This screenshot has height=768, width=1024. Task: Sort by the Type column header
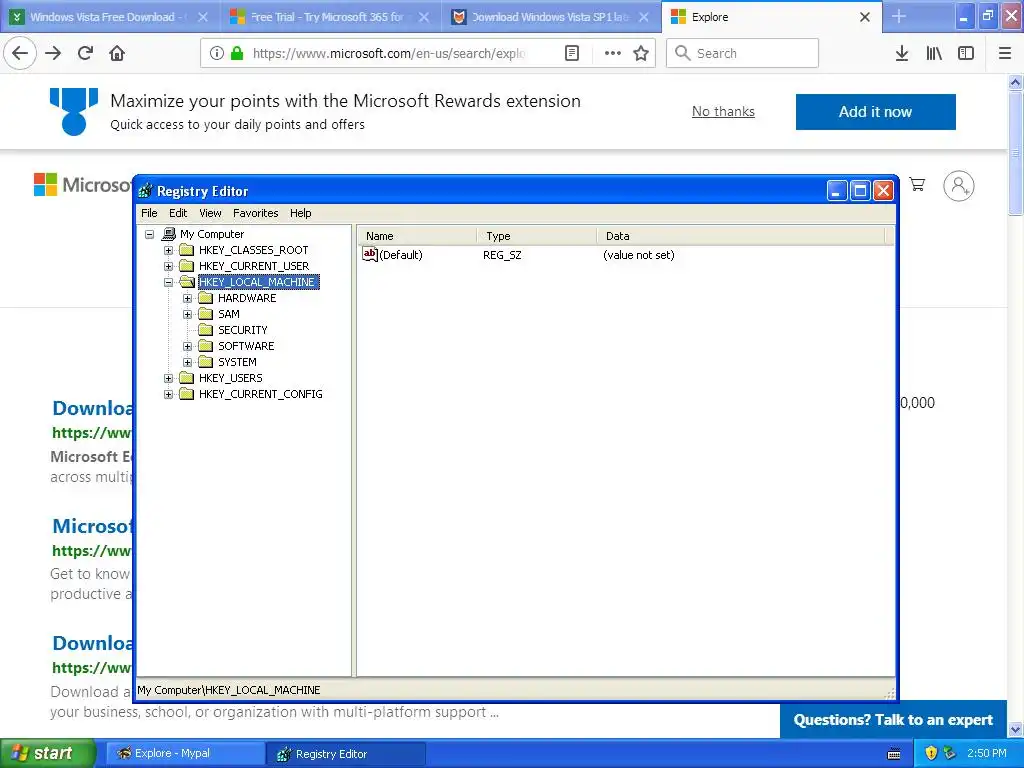click(x=537, y=236)
